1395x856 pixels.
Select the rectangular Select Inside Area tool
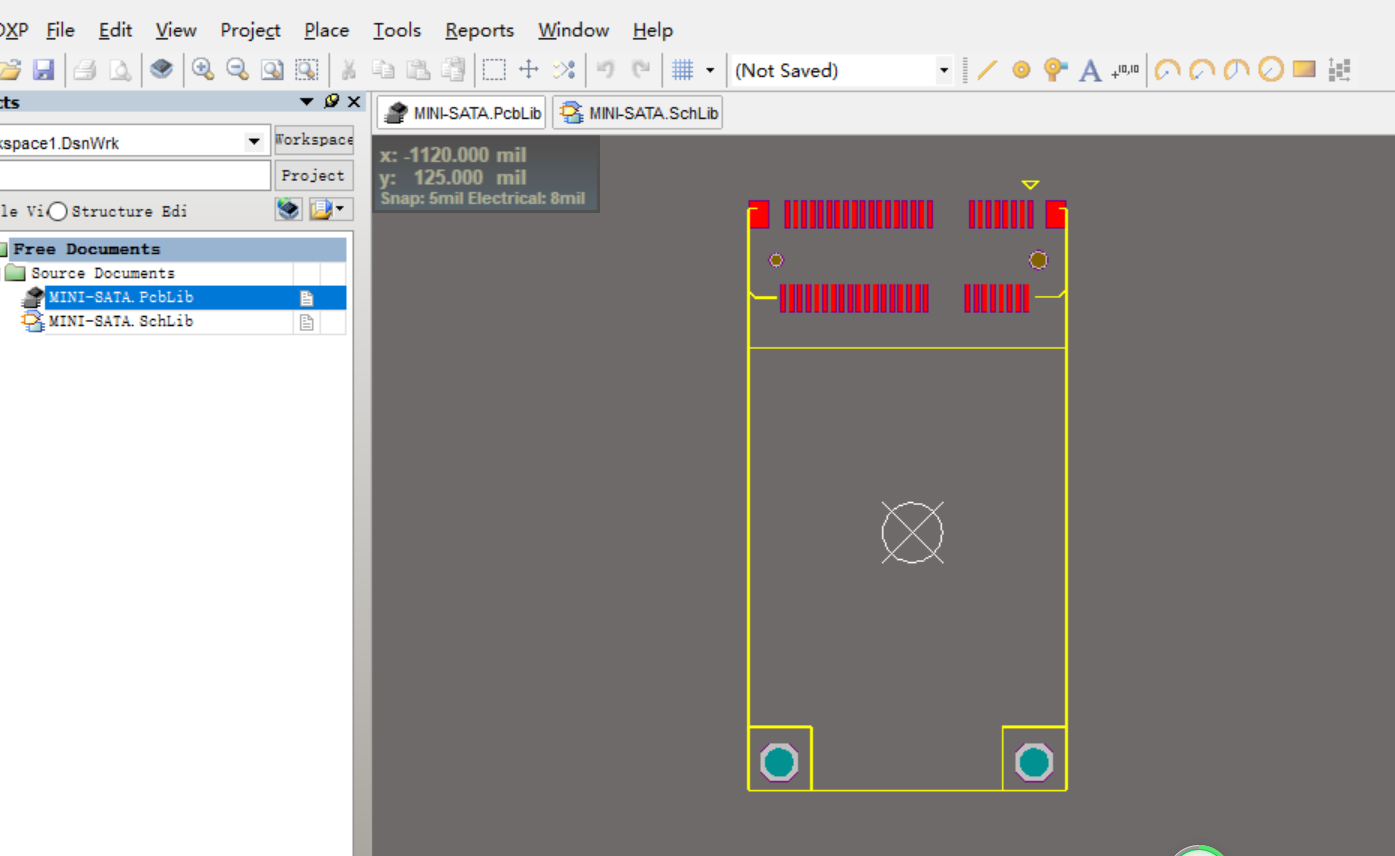494,70
